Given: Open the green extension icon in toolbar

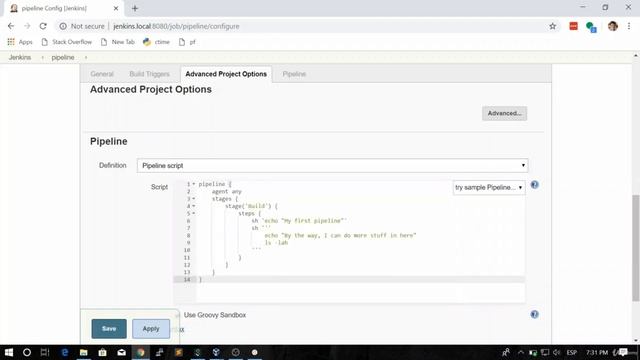Looking at the screenshot, I should (591, 27).
